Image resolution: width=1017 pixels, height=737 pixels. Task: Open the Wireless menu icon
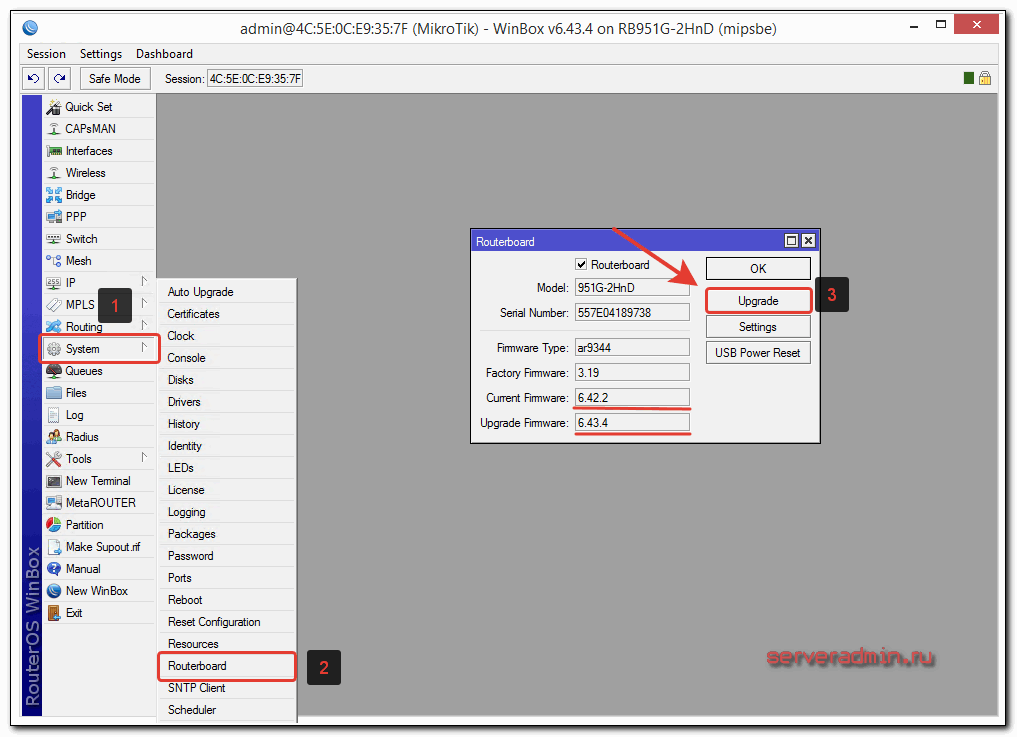pyautogui.click(x=54, y=173)
